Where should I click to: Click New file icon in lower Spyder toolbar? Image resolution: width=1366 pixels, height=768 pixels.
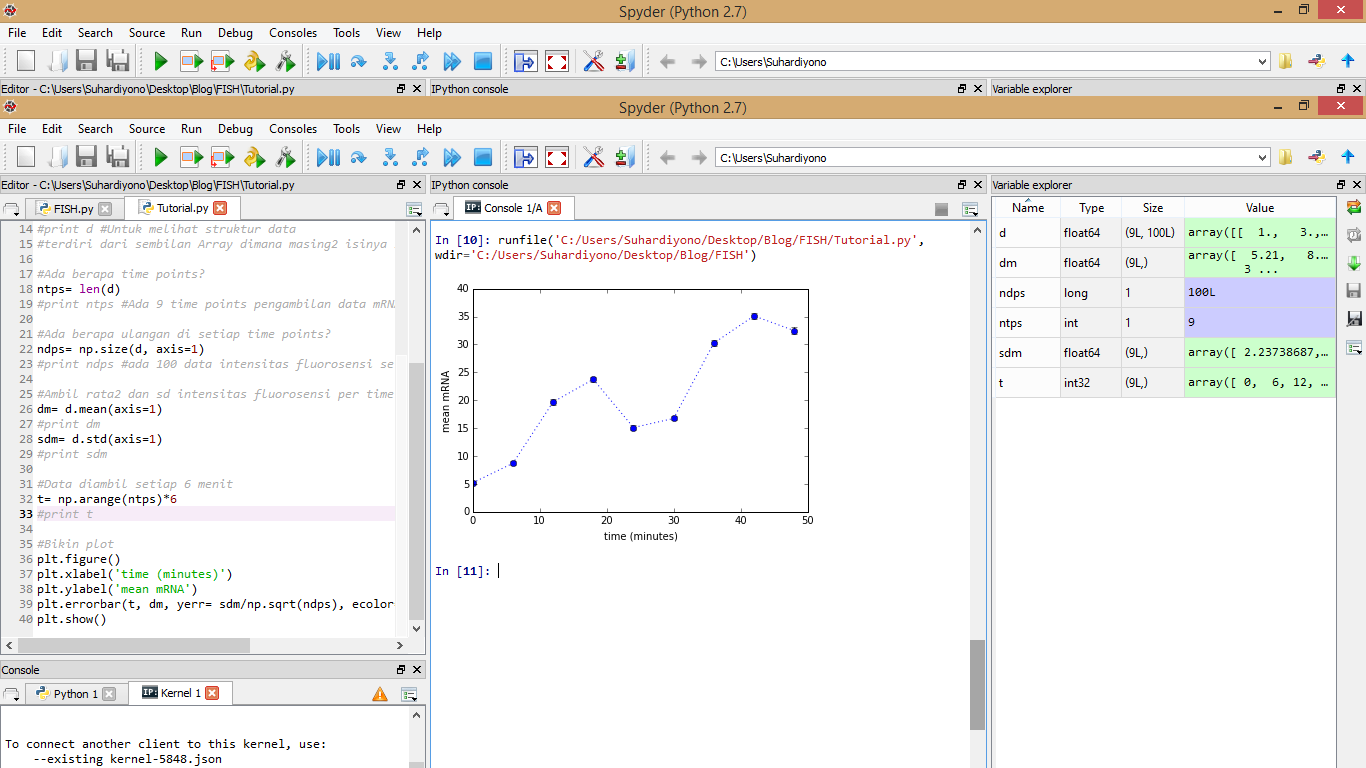(26, 157)
